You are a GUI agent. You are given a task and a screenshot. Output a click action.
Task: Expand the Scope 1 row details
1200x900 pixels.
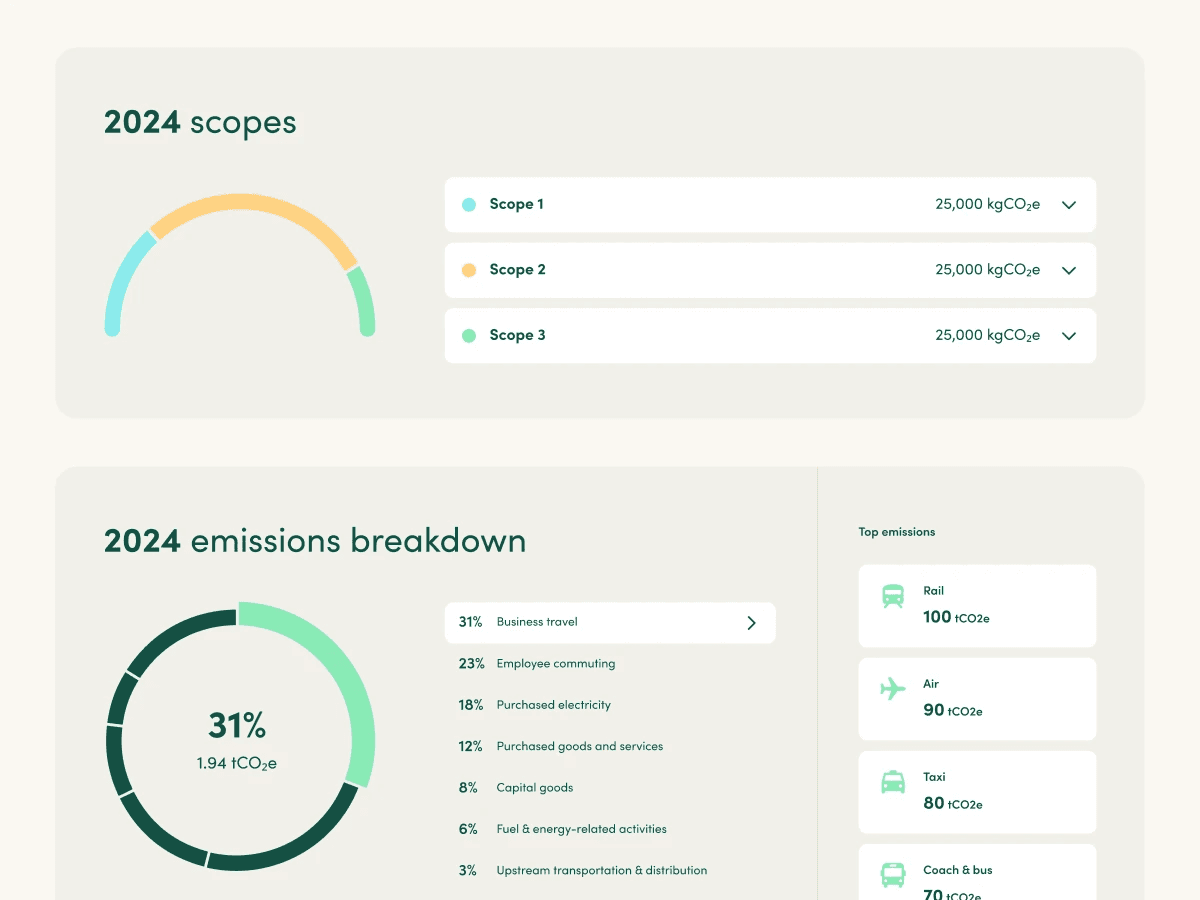tap(1068, 204)
